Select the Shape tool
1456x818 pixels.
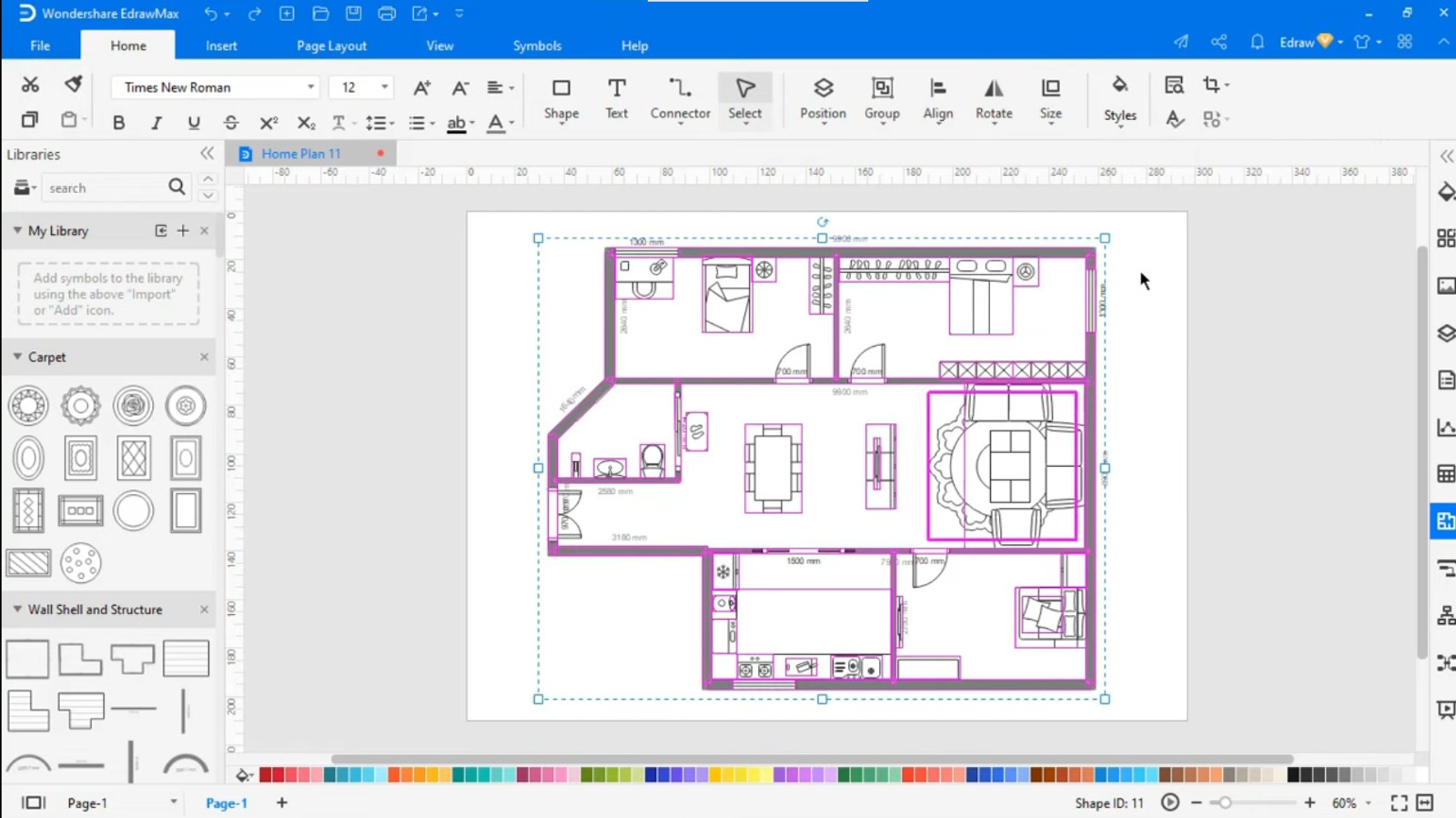(x=561, y=99)
